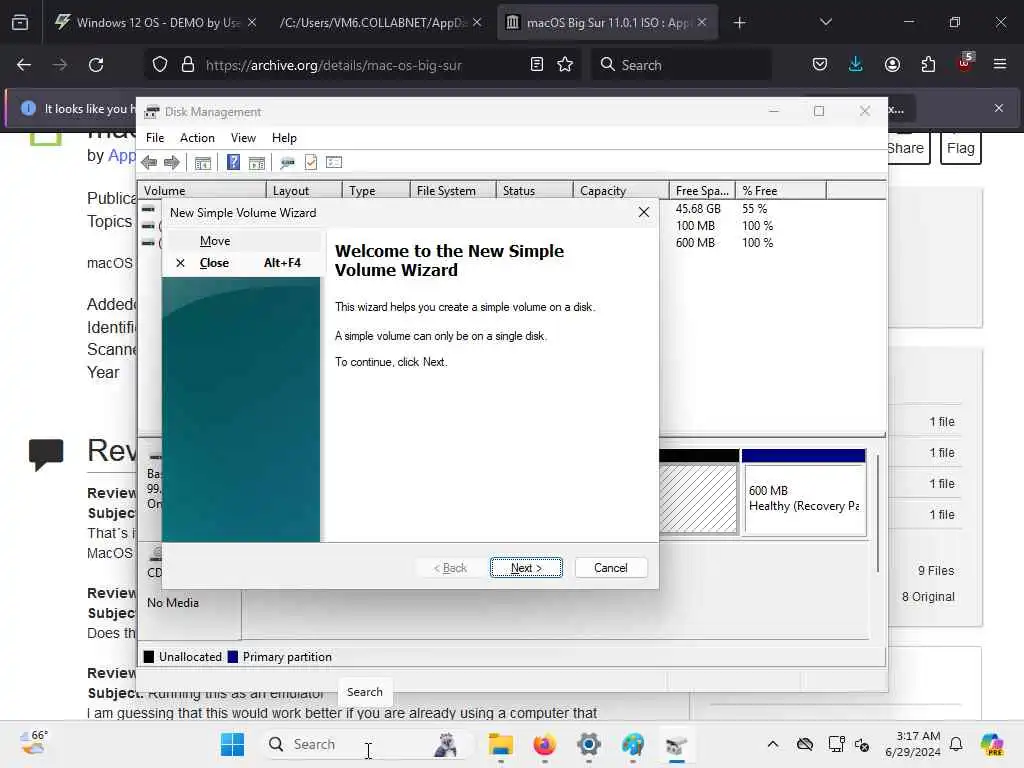Viewport: 1024px width, 768px height.
Task: Sort by the Free Space column header
Action: point(702,190)
